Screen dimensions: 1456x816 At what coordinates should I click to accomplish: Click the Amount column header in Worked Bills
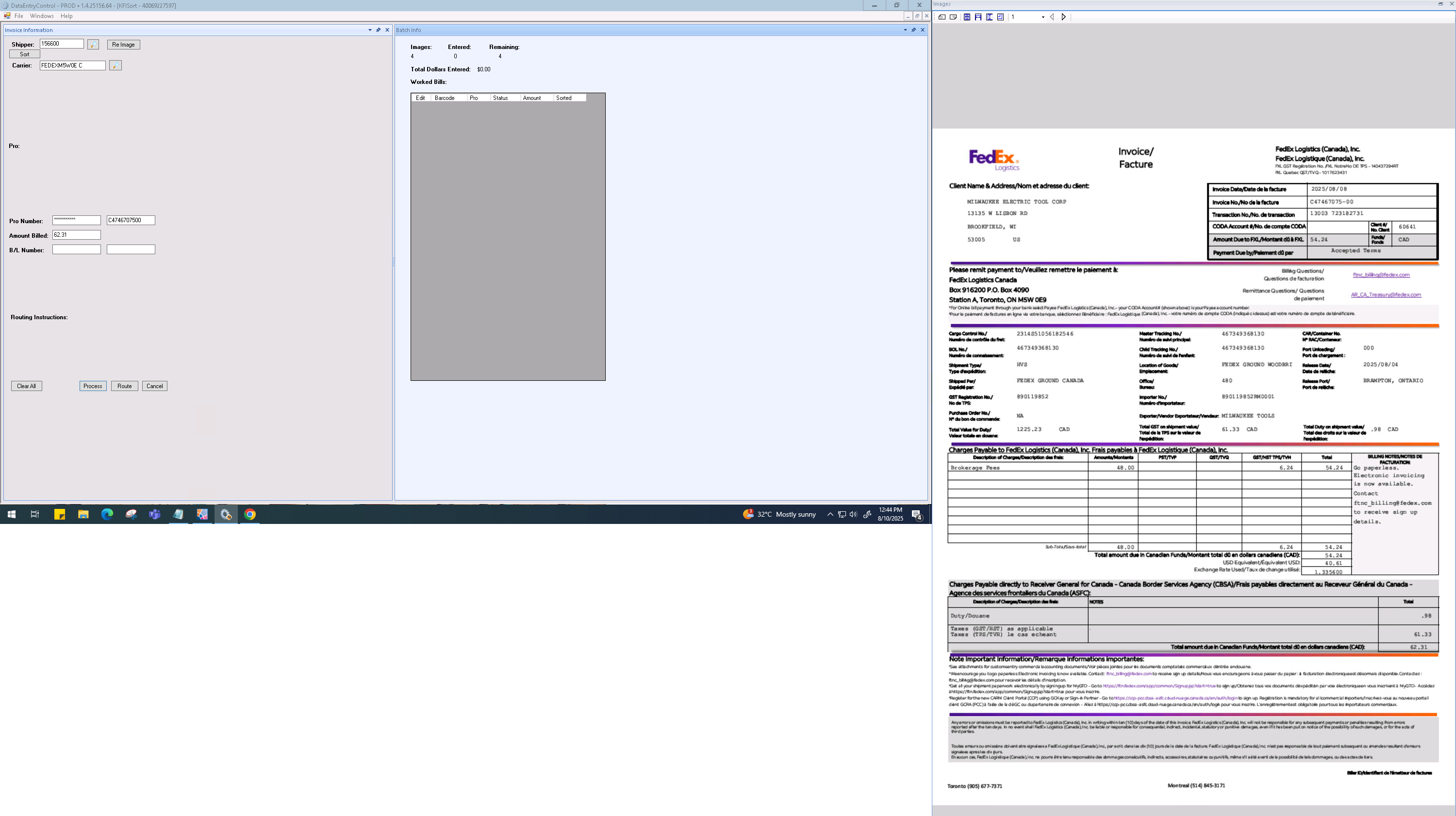[x=532, y=98]
